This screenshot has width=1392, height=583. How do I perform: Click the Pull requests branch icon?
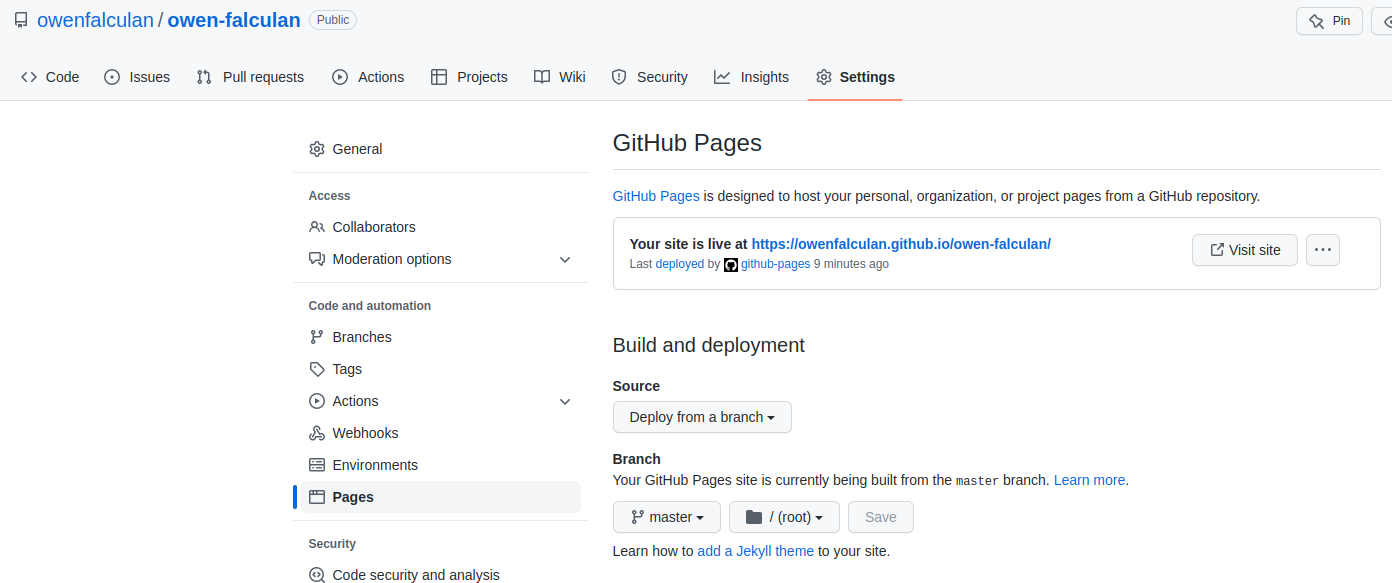click(204, 77)
